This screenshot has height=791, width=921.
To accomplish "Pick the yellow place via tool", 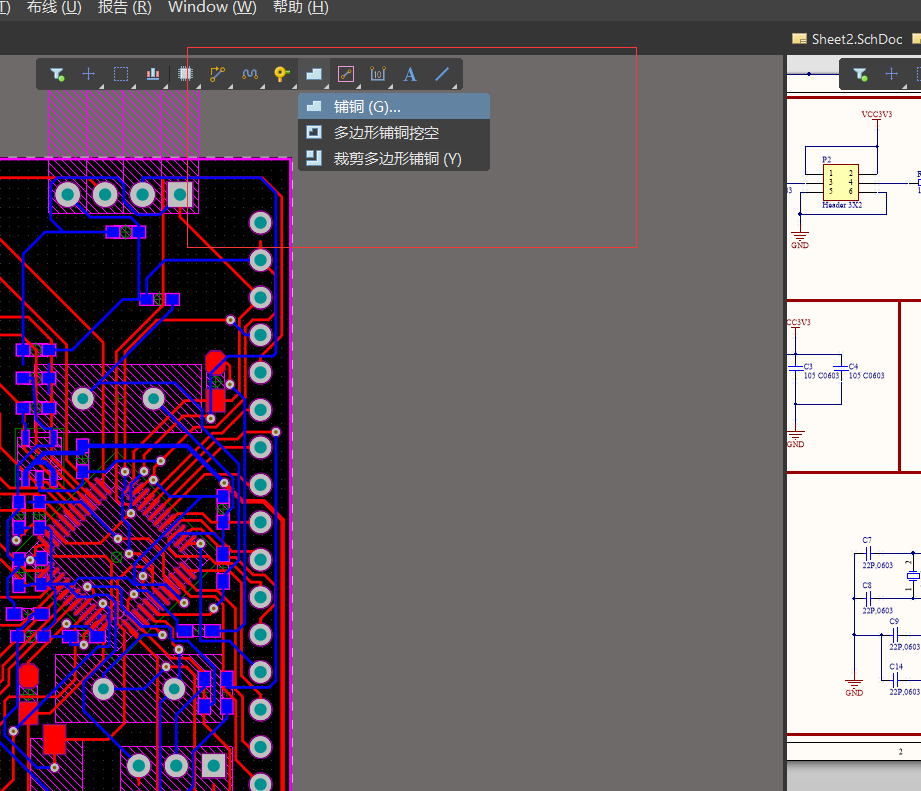I will pos(281,74).
